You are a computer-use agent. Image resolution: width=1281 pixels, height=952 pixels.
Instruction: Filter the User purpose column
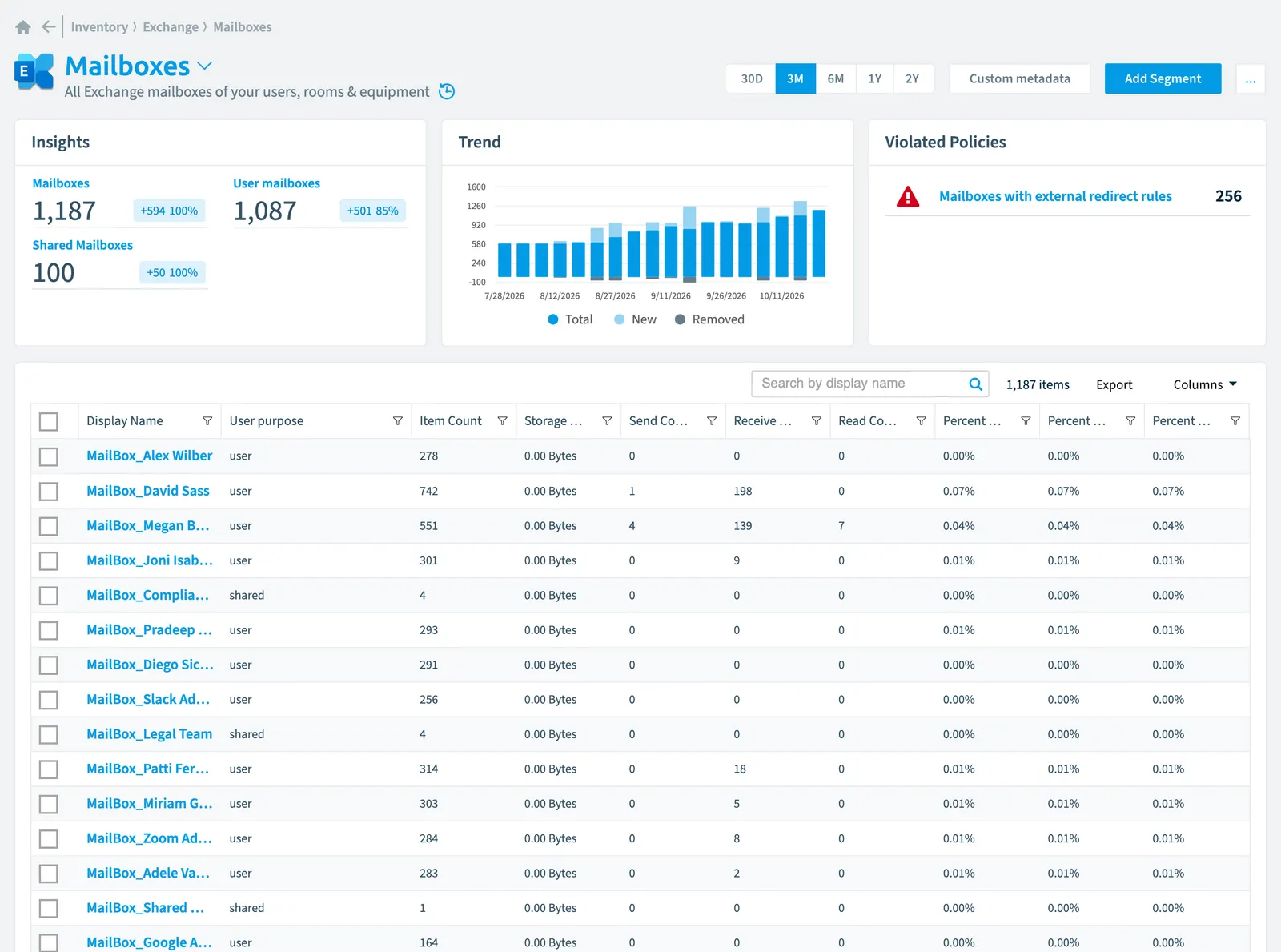[x=398, y=421]
